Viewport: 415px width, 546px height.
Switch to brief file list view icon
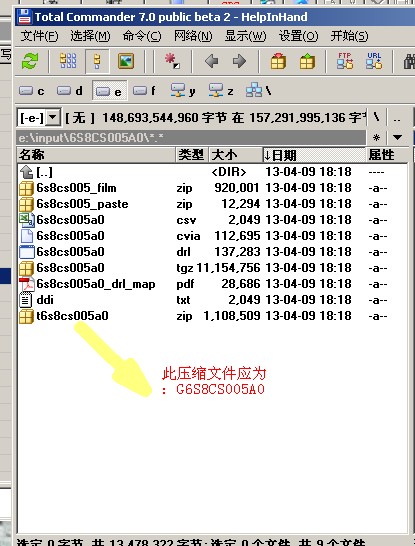pyautogui.click(x=68, y=61)
